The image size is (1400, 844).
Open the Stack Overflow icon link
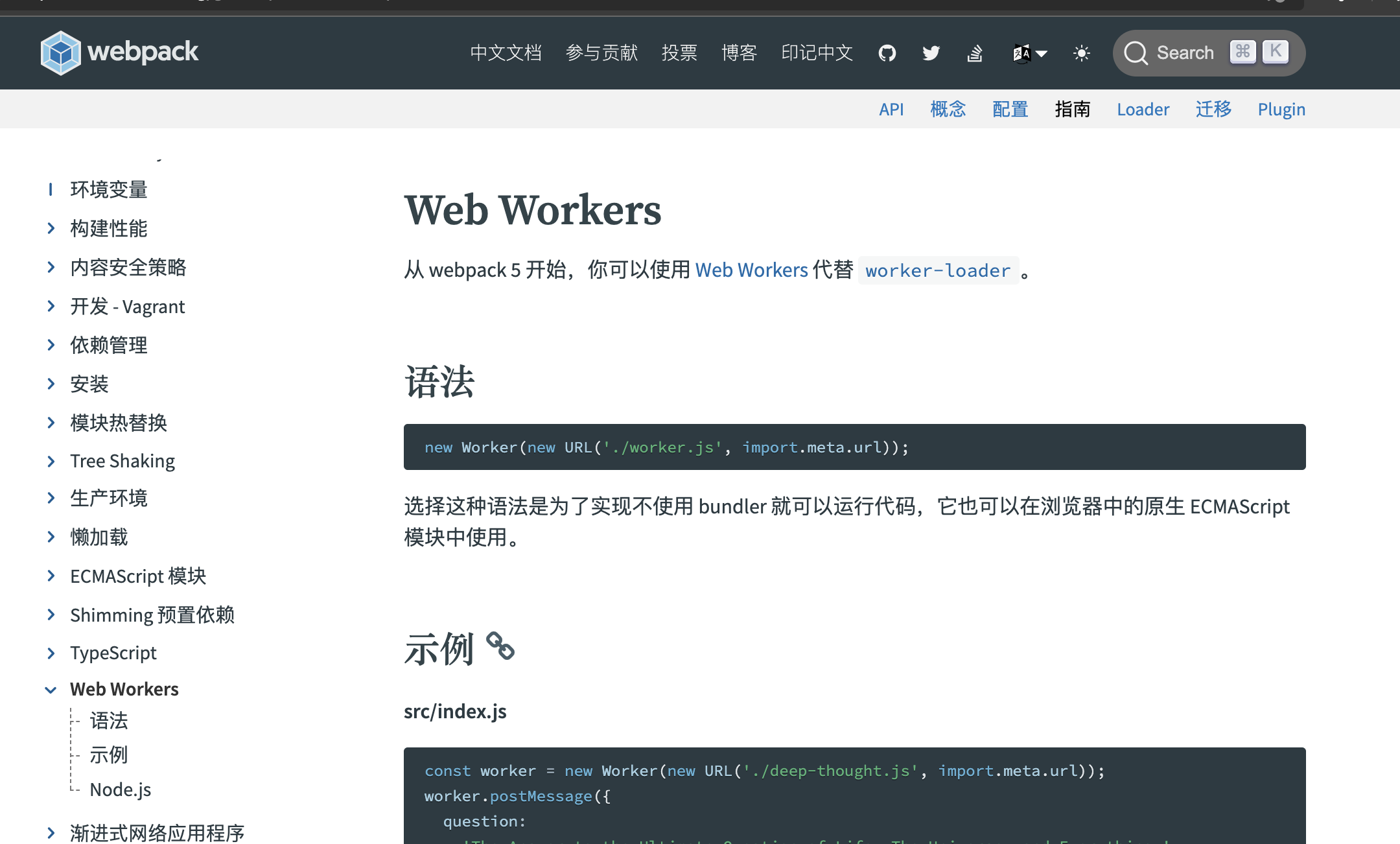coord(975,53)
